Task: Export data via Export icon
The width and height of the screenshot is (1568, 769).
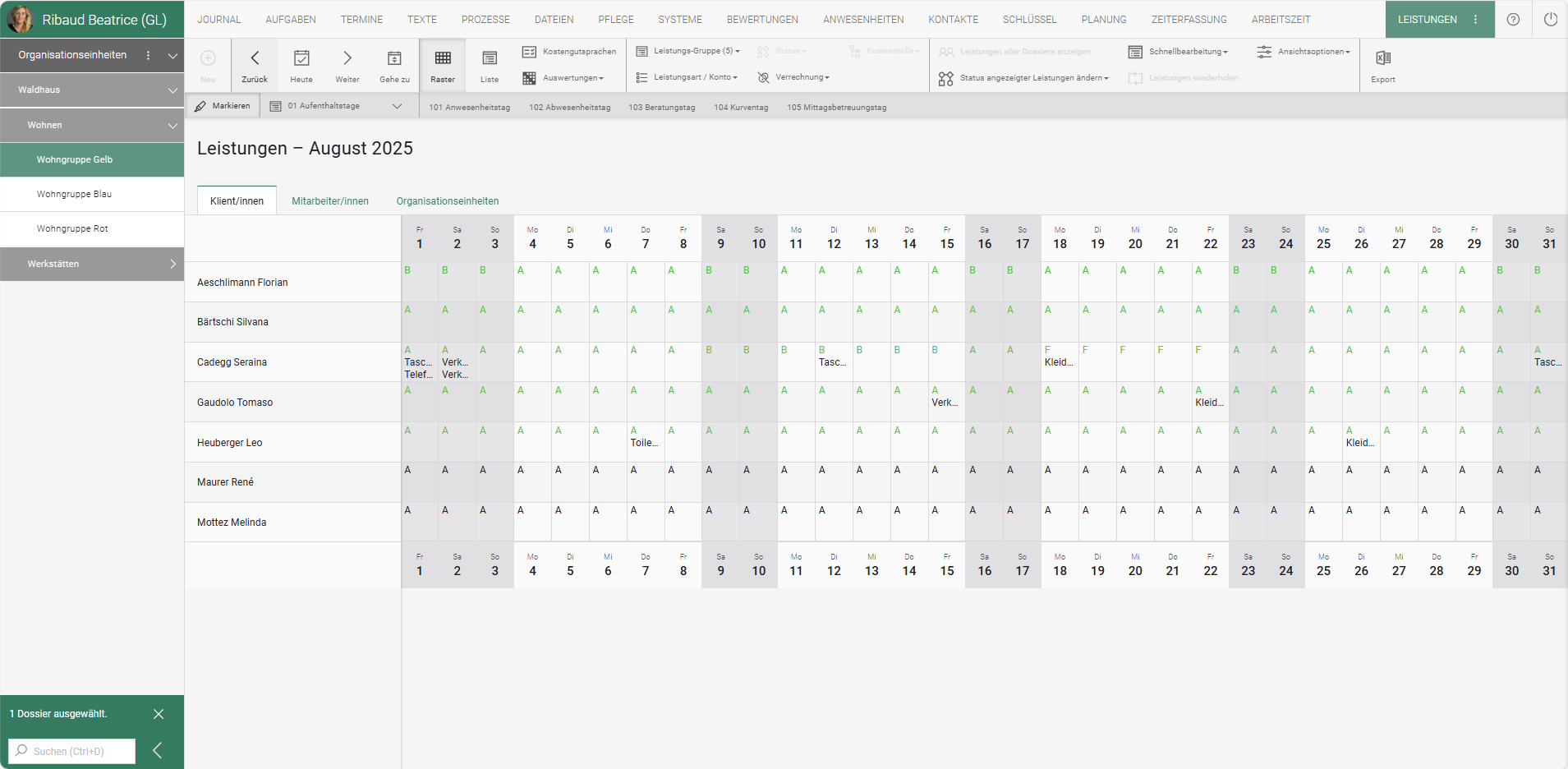Action: pos(1383,58)
